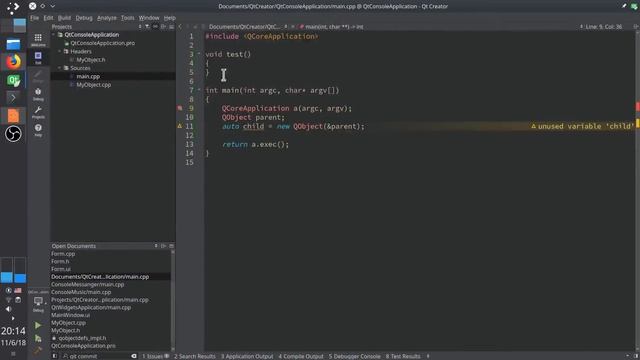Click the volume speaker tray icon
Viewport: 640px width, 360px height.
coord(8,309)
